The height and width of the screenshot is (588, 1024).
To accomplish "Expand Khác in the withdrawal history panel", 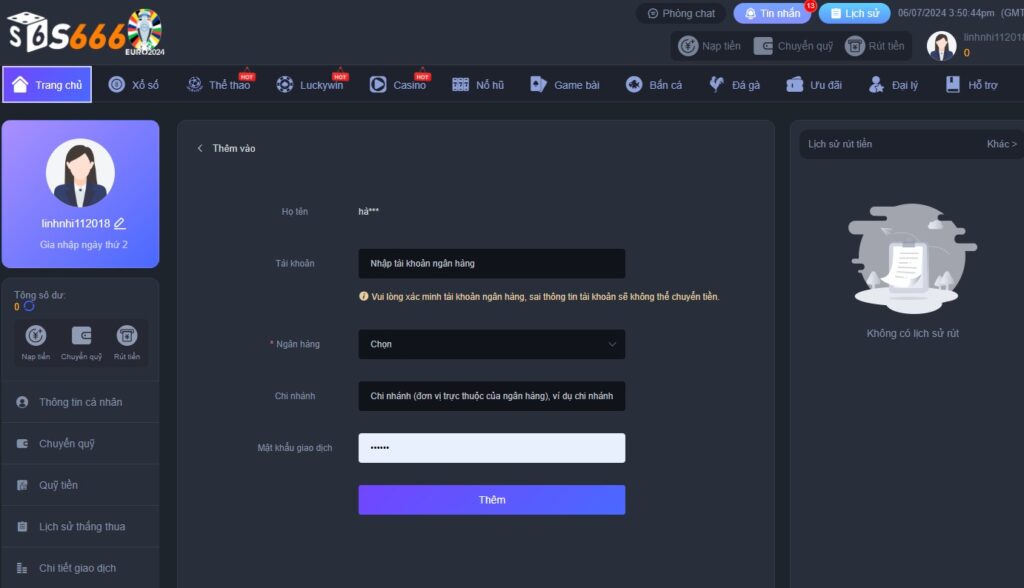I will pyautogui.click(x=1001, y=144).
